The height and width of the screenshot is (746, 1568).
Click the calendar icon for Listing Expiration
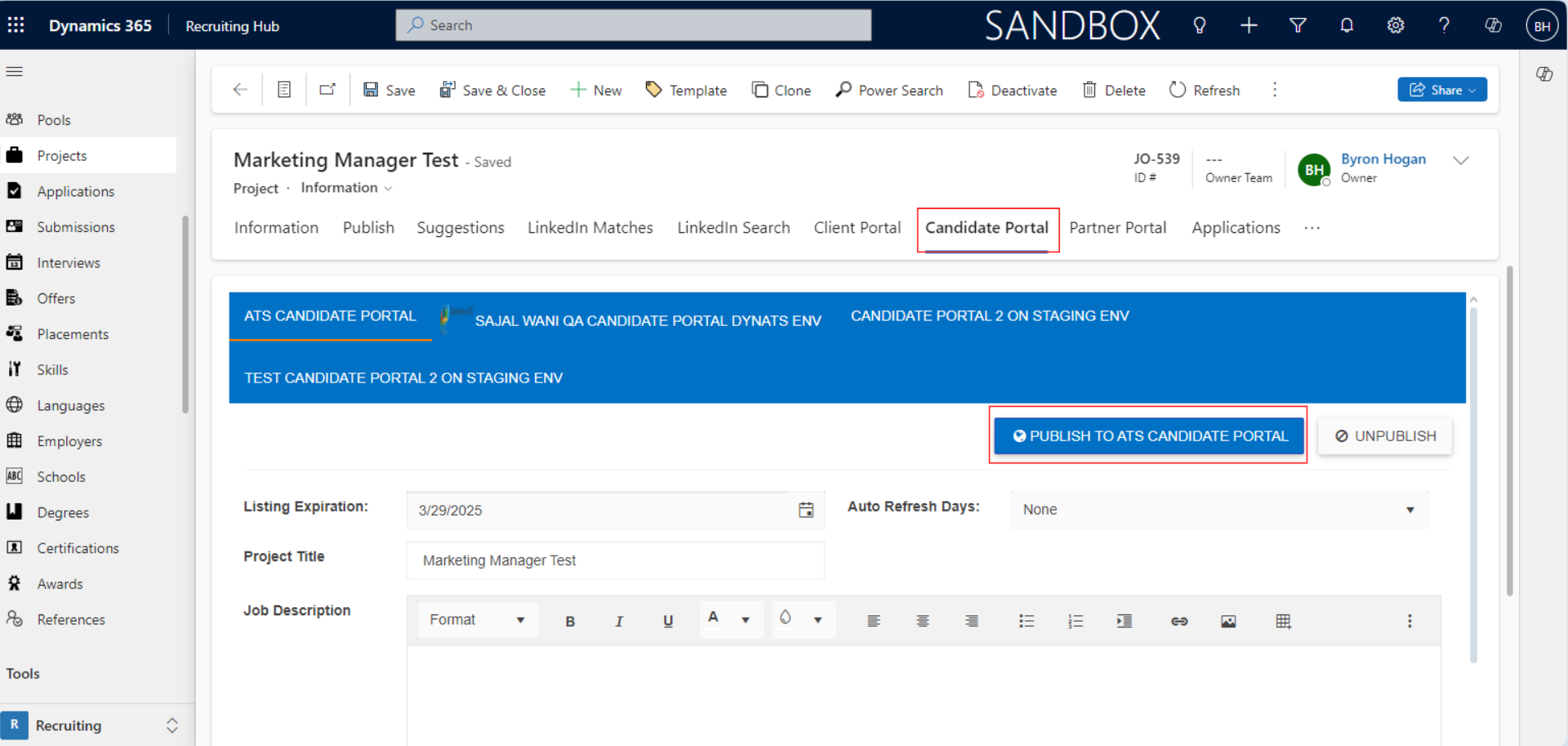pos(806,510)
